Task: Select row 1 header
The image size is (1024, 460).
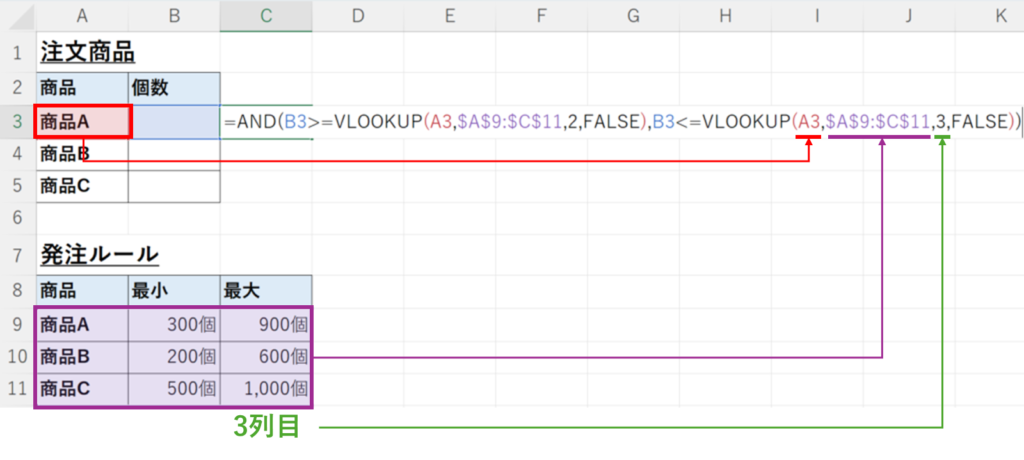Action: pos(18,52)
